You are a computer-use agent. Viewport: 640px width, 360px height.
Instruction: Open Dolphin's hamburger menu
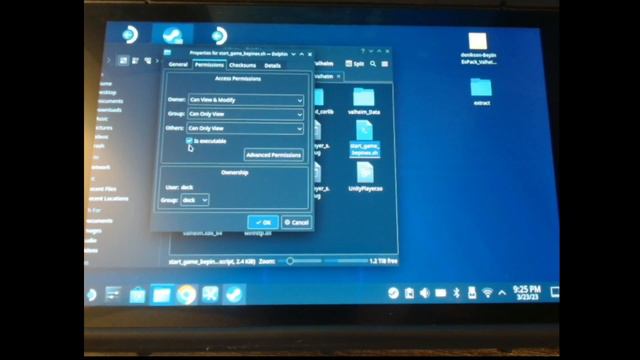[384, 64]
